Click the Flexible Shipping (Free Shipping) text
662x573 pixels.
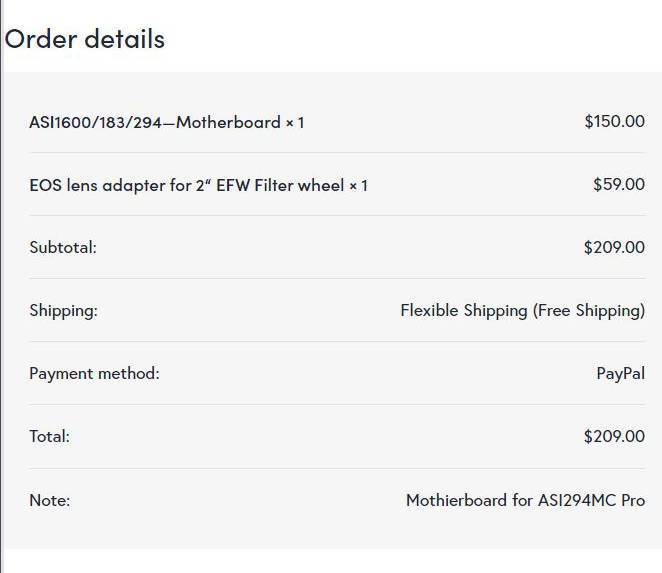tap(523, 311)
